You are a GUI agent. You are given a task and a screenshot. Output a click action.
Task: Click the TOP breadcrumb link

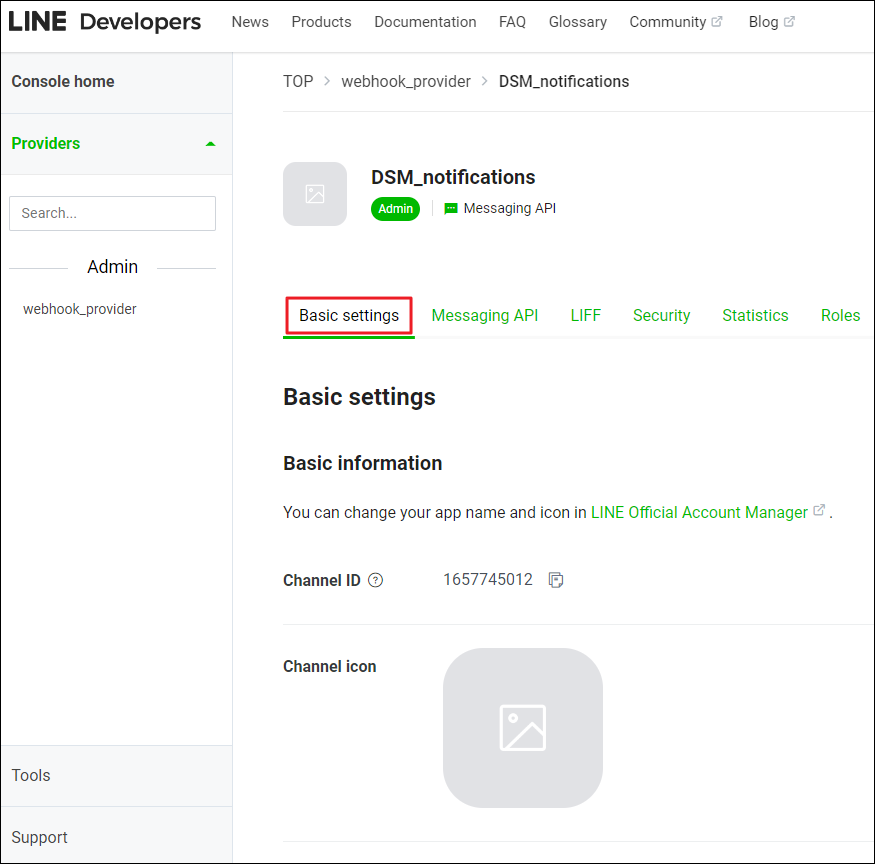pyautogui.click(x=298, y=81)
